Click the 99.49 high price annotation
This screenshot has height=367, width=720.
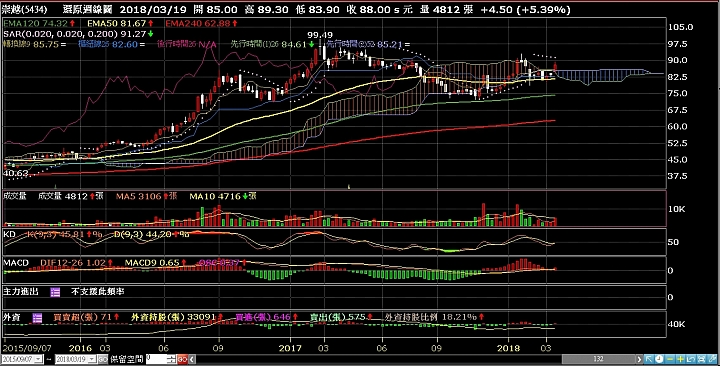click(x=320, y=34)
